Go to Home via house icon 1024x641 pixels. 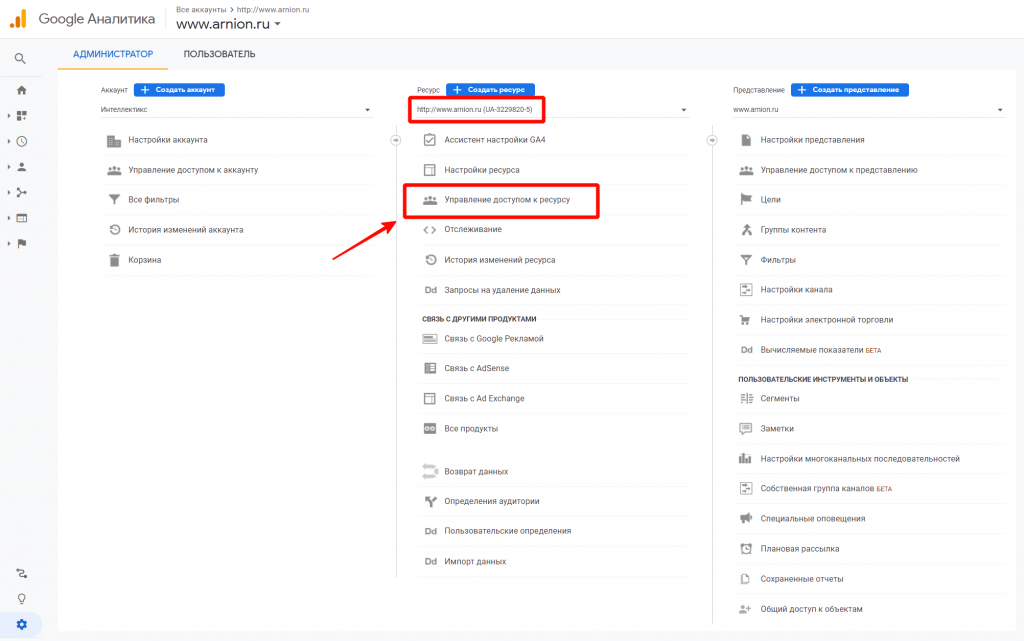pyautogui.click(x=22, y=90)
